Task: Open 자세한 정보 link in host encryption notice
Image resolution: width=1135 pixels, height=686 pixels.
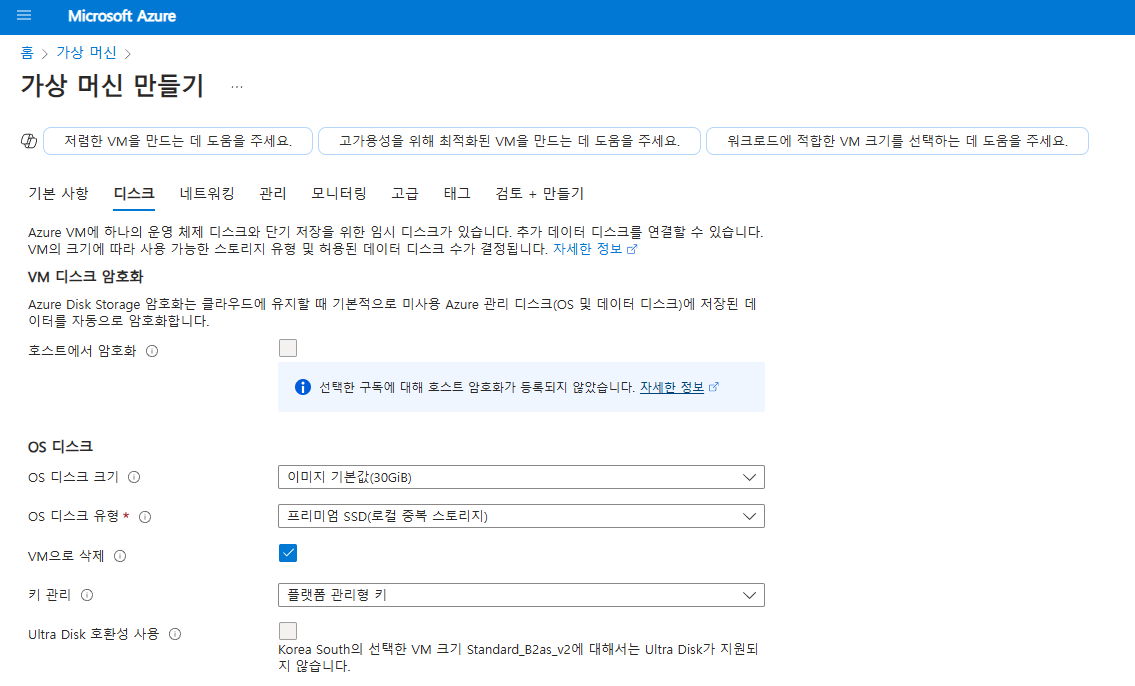Action: click(x=678, y=387)
